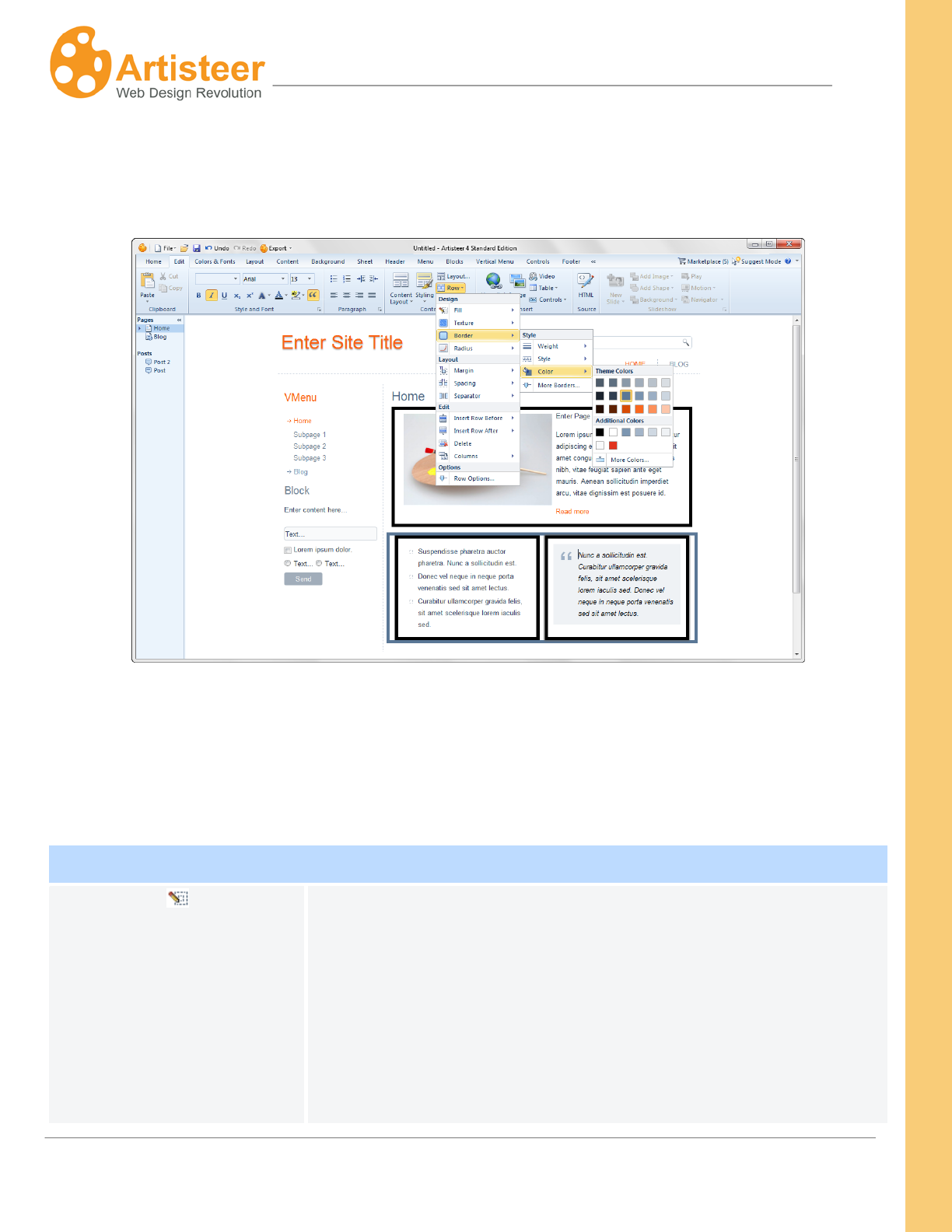Click the Read more link
The height and width of the screenshot is (1232, 952).
(572, 511)
